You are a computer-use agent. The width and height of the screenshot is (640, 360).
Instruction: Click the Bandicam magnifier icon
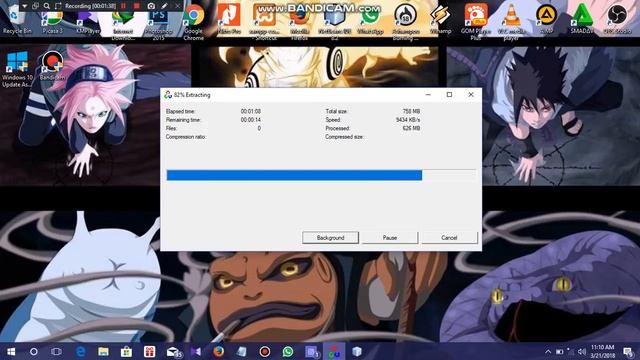pos(47,6)
